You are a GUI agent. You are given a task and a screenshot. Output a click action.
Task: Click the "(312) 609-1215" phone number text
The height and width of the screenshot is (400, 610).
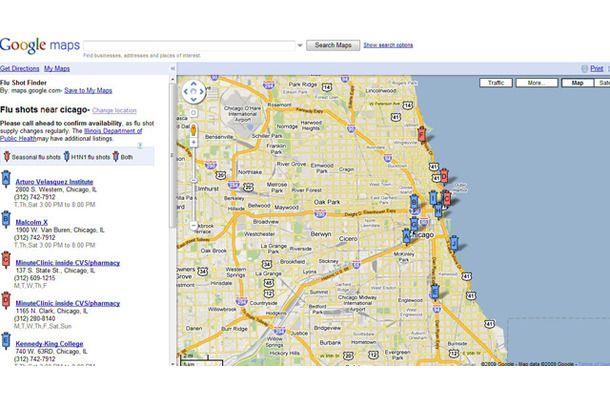pyautogui.click(x=35, y=278)
